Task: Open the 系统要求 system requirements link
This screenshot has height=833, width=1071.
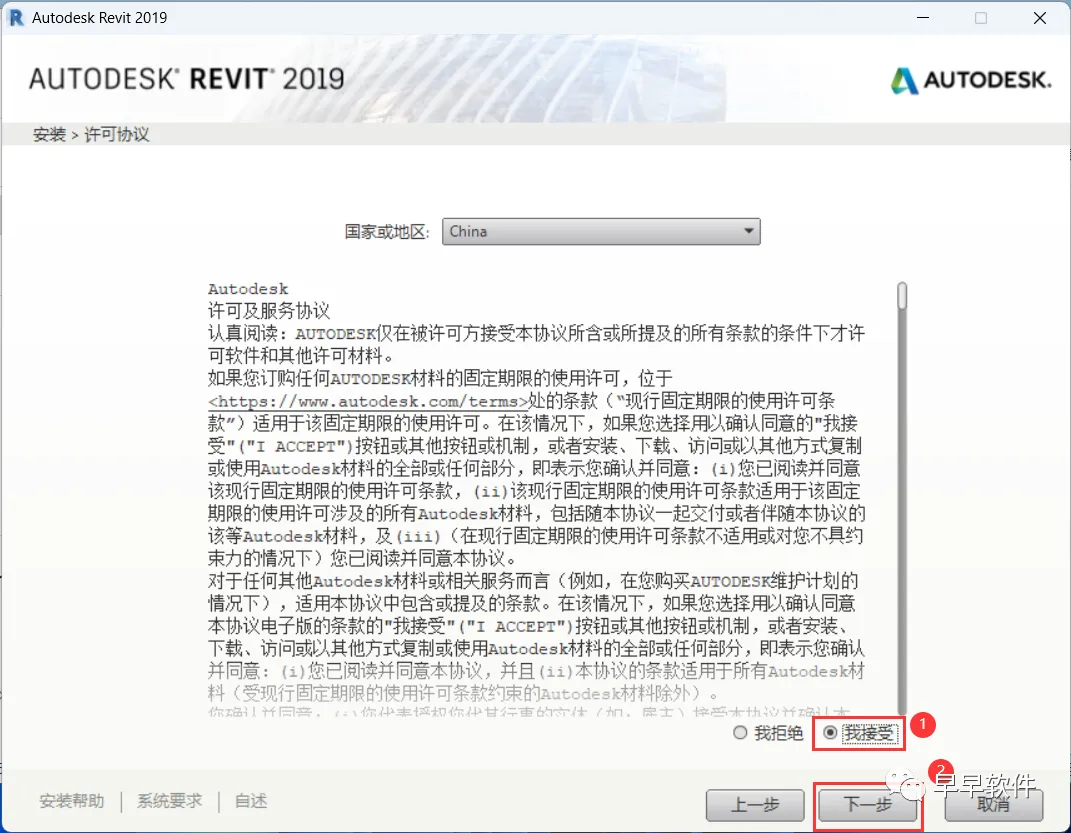Action: point(169,801)
